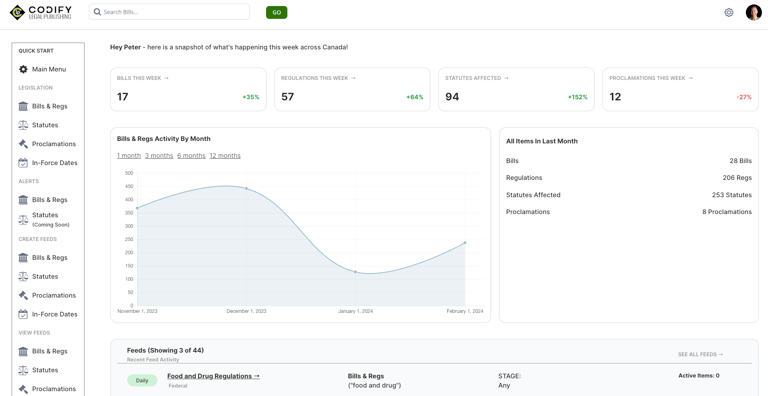Click the "253 Statutes" value
Screen dimensions: 768x396
pyautogui.click(x=732, y=195)
